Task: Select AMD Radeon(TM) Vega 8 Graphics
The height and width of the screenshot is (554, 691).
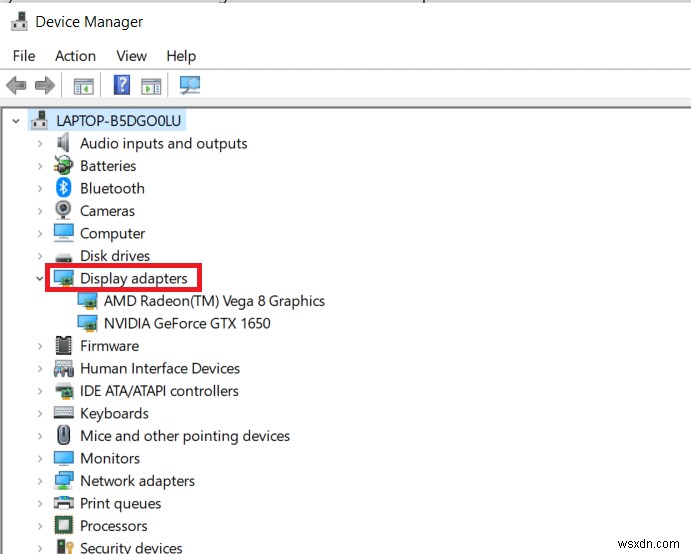Action: [214, 300]
